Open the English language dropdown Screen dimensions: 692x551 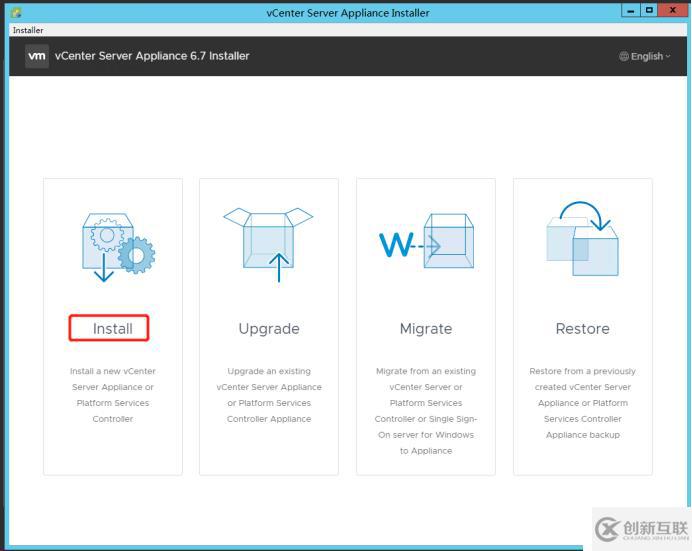[645, 56]
